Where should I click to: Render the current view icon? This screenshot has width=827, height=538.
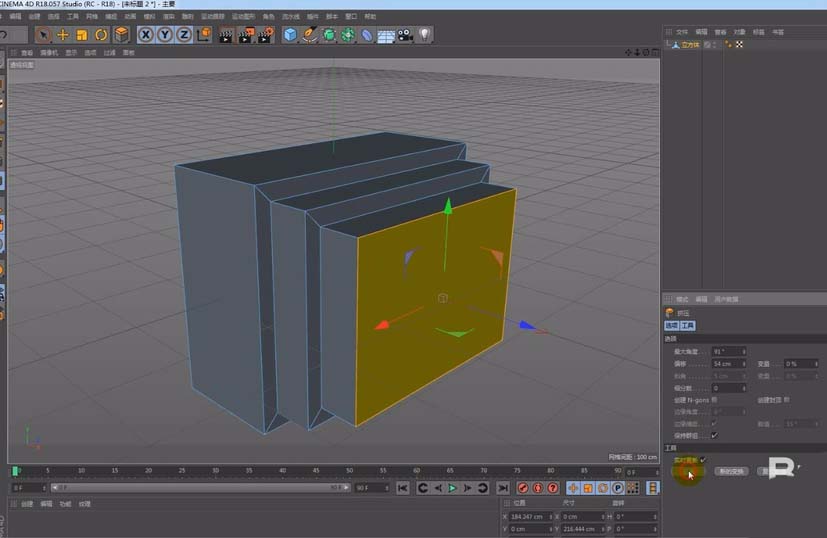[x=226, y=35]
